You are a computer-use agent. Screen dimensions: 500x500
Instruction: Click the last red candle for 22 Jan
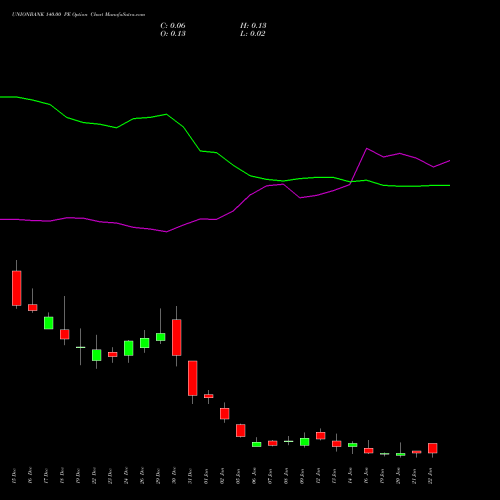click(433, 448)
